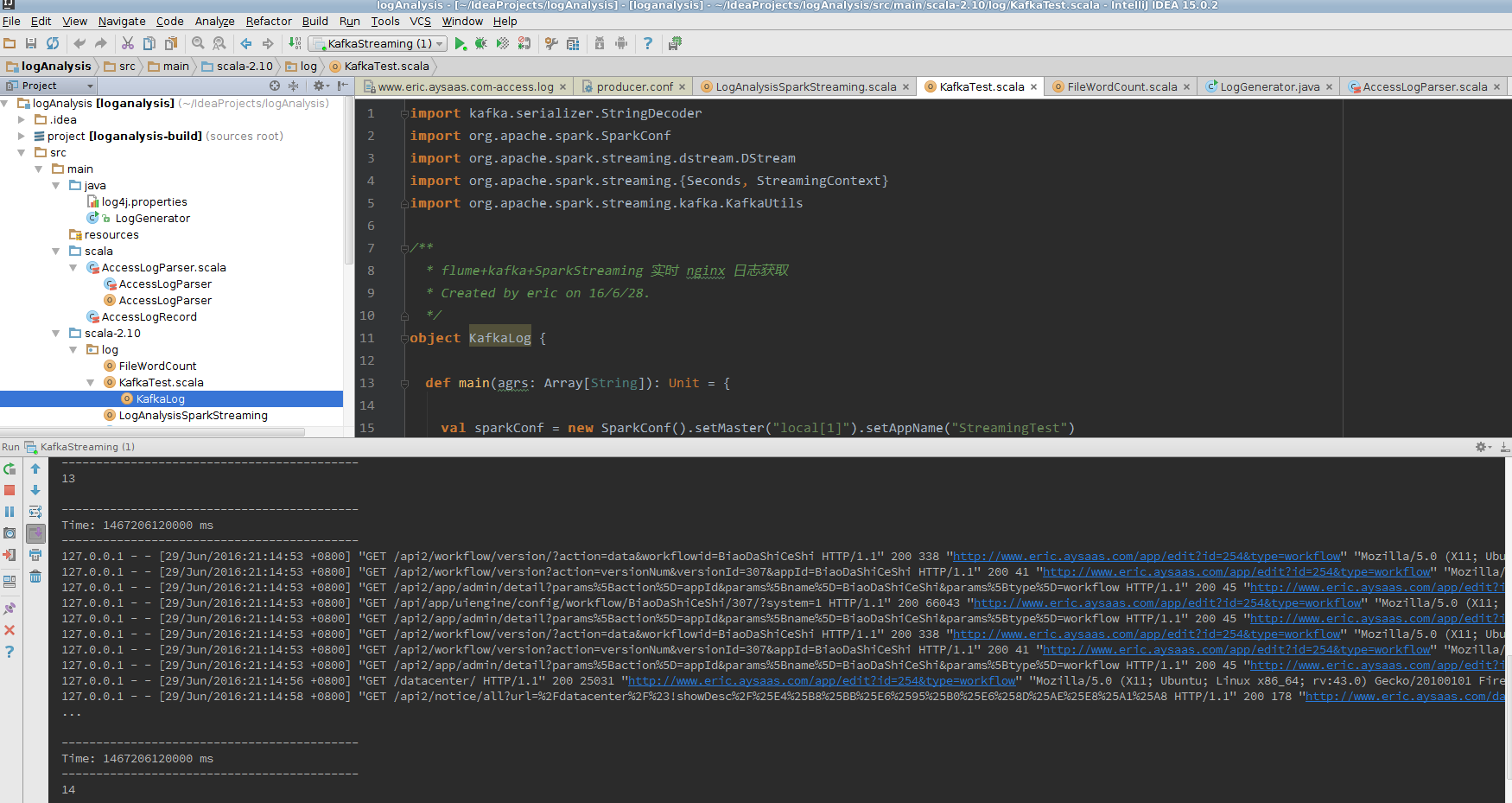Switch to LogAnalysisSparkStreaming.scala editor tab
Image resolution: width=1512 pixels, height=803 pixels.
point(805,86)
